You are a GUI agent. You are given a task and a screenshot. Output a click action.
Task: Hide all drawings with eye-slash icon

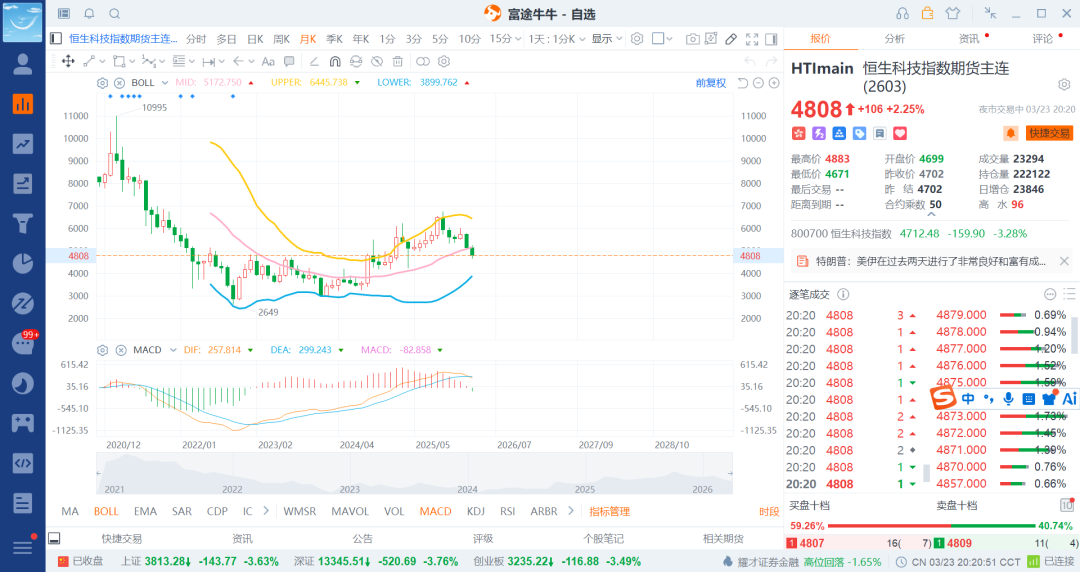click(377, 61)
